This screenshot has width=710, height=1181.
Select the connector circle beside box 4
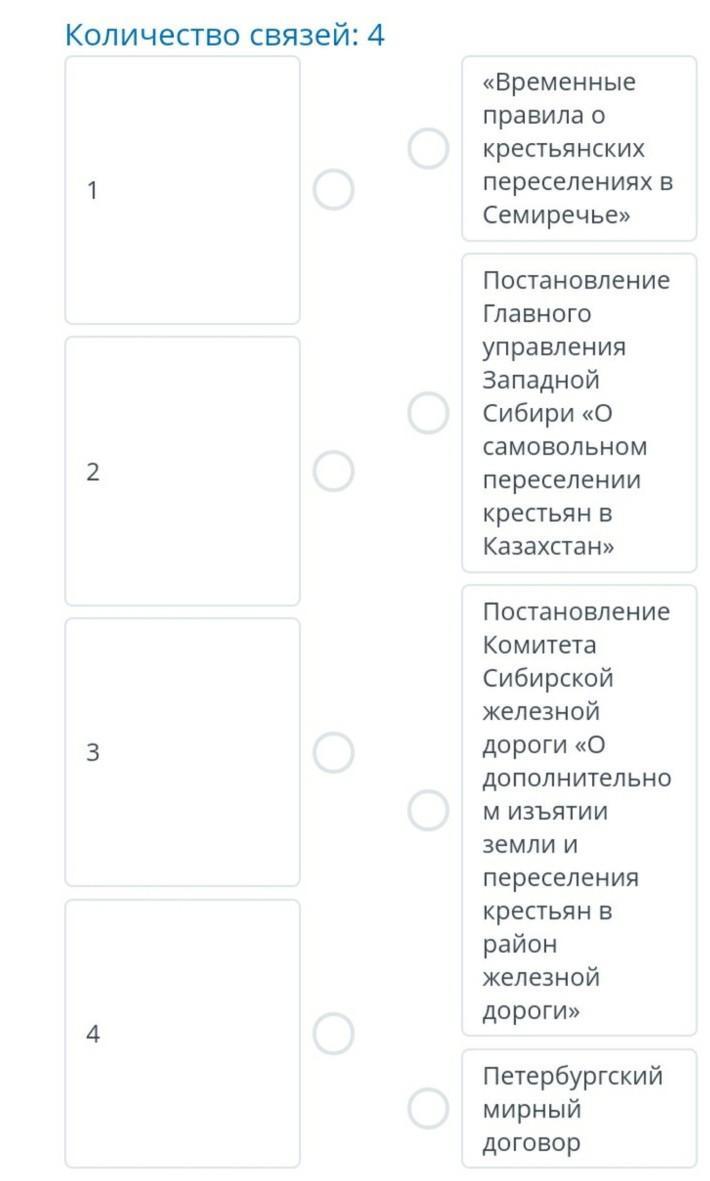(333, 1033)
